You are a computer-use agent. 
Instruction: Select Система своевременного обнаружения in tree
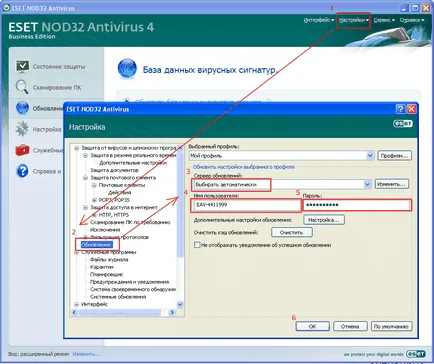(x=133, y=289)
